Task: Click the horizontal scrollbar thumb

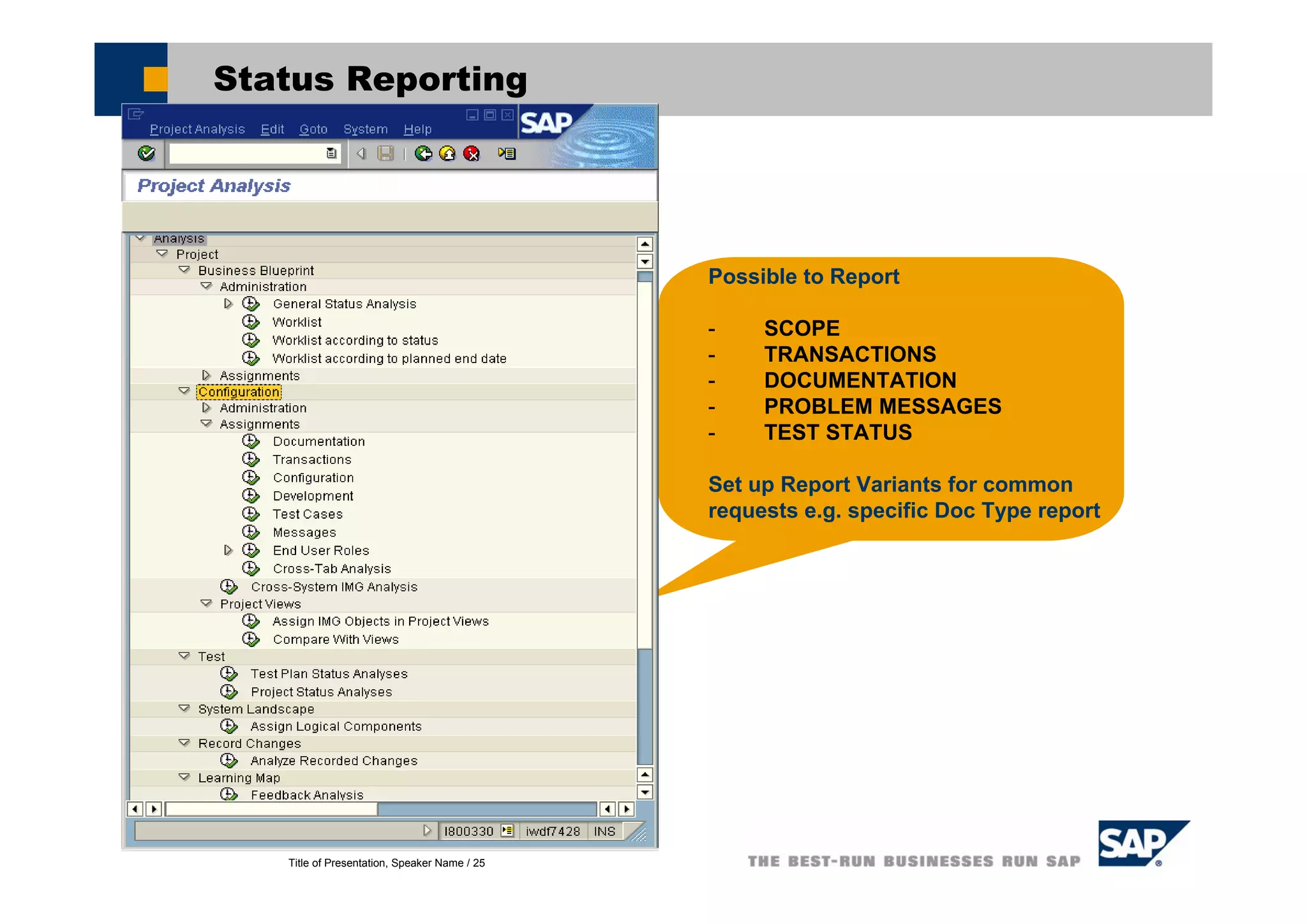Action: (272, 809)
